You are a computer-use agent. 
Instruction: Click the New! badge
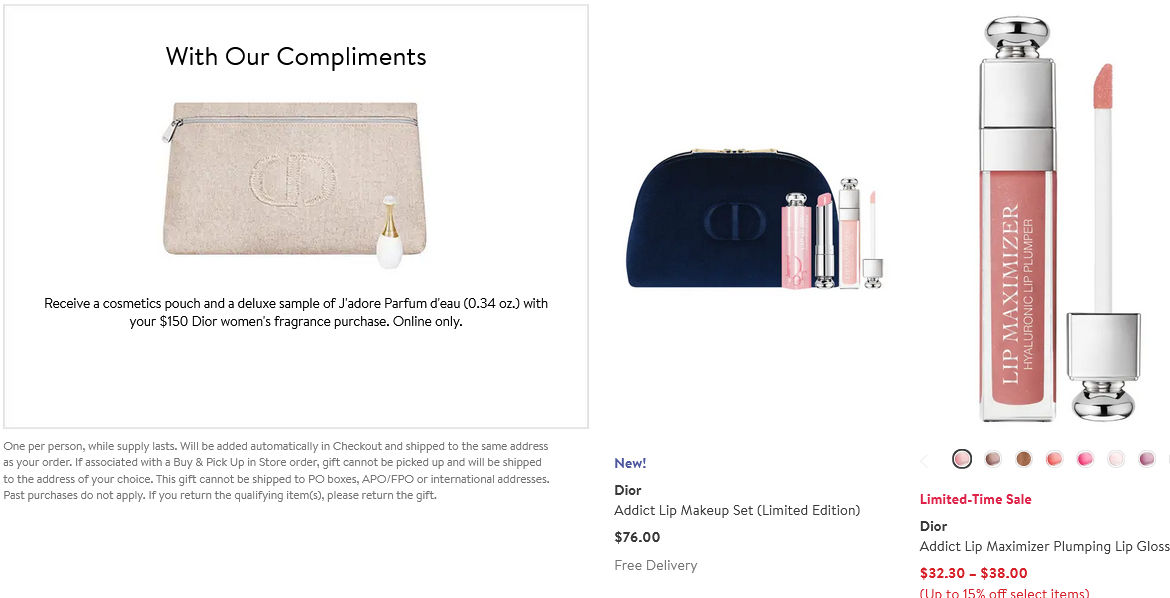tap(630, 463)
